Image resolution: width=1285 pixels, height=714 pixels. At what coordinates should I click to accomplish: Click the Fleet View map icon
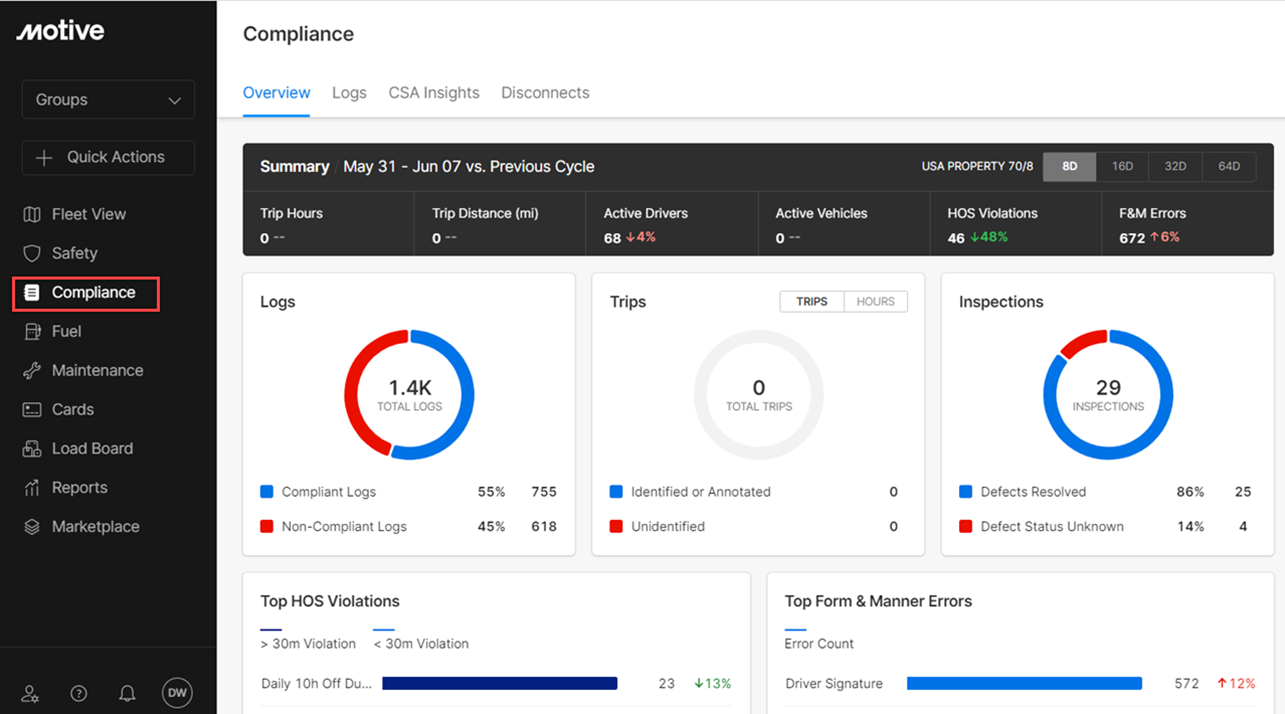[32, 214]
